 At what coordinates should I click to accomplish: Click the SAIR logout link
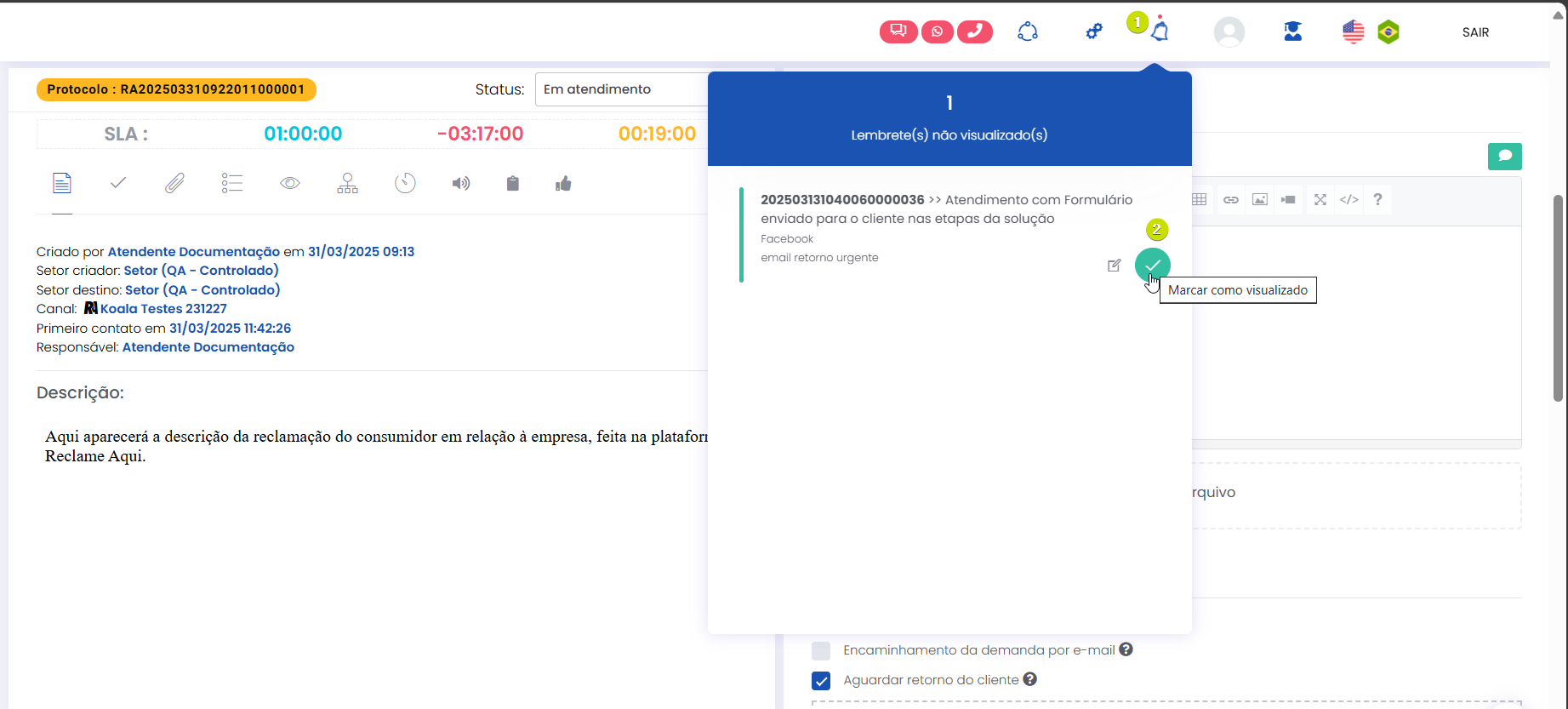coord(1475,32)
